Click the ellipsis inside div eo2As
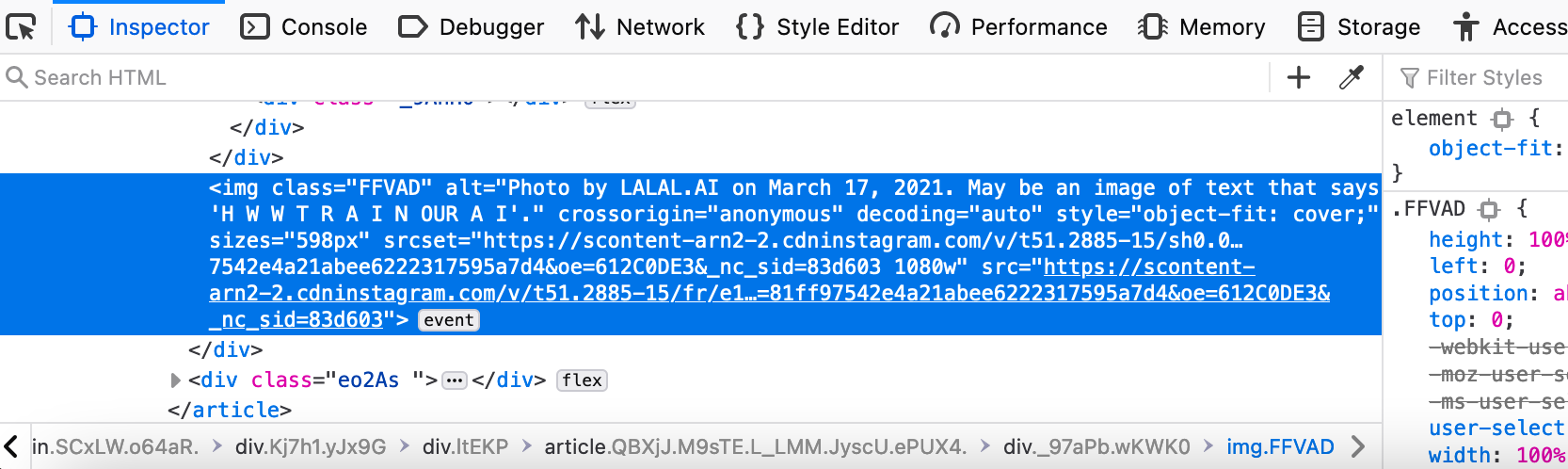Screen dimensions: 1568x469 coord(455,380)
